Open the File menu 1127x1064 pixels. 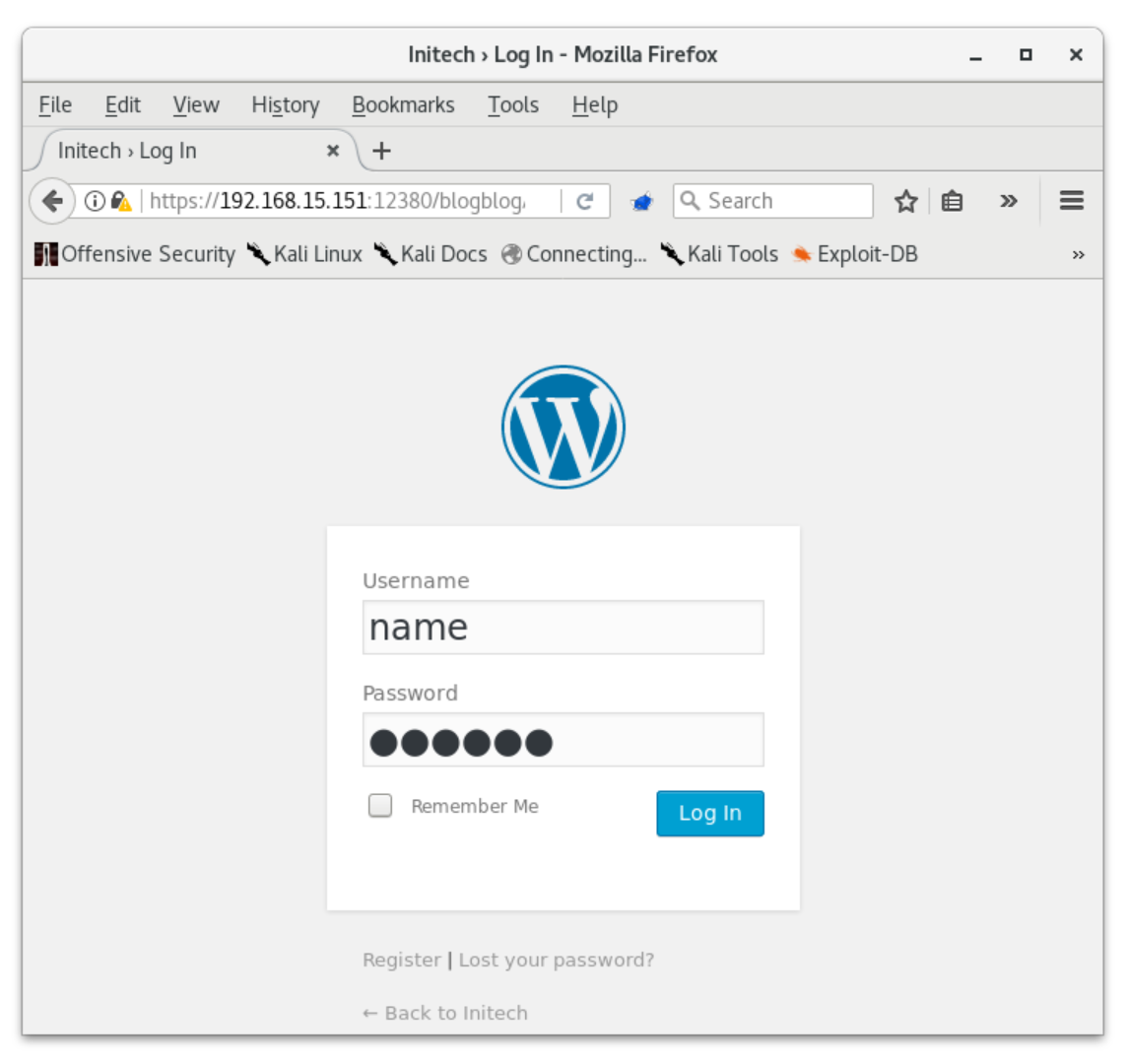(55, 105)
